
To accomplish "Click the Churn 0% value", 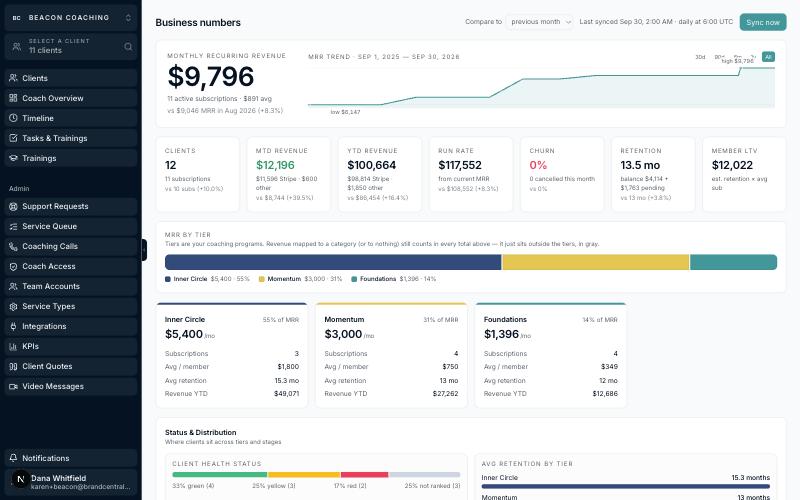I will tap(538, 165).
